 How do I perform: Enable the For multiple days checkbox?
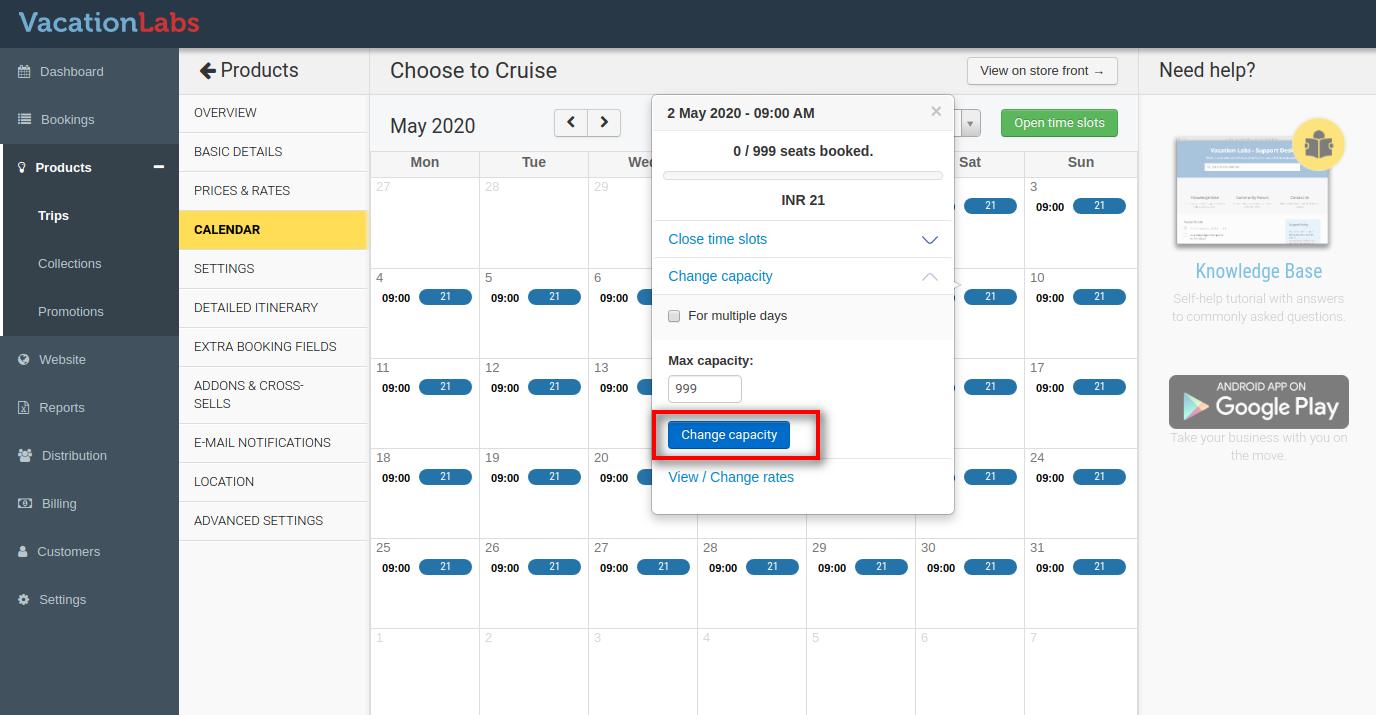click(674, 316)
